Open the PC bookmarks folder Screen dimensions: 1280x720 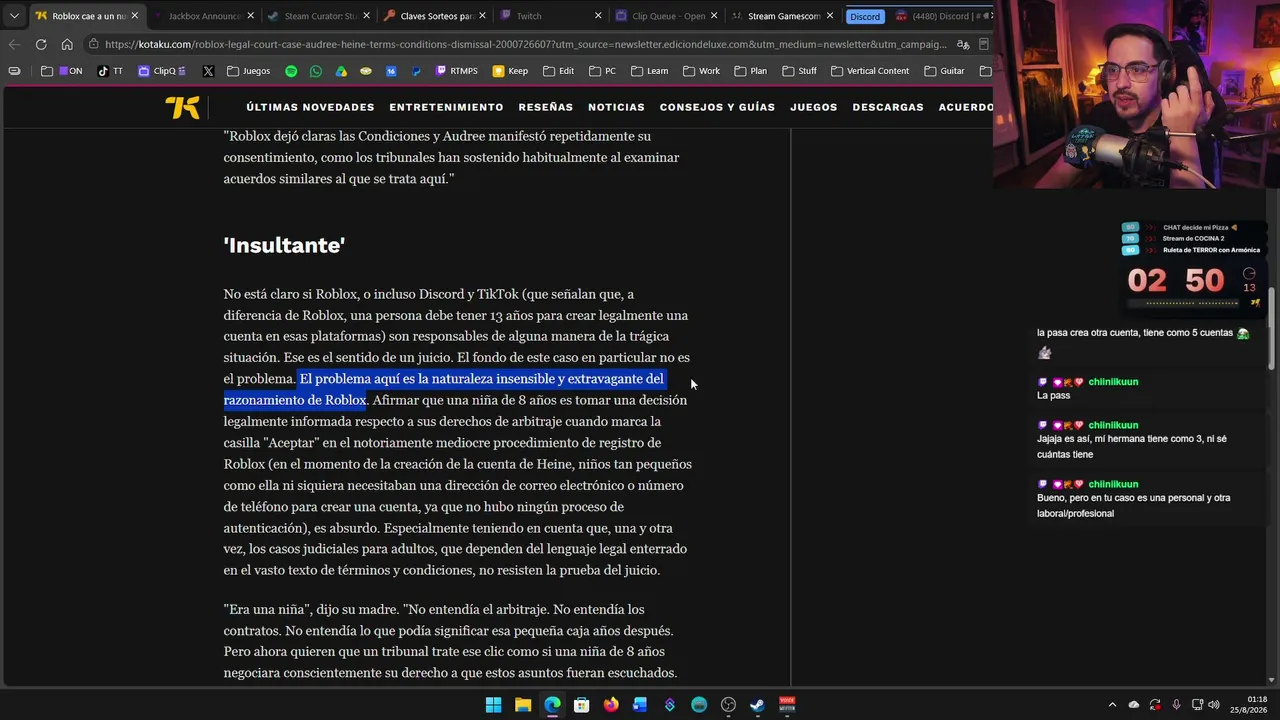603,71
